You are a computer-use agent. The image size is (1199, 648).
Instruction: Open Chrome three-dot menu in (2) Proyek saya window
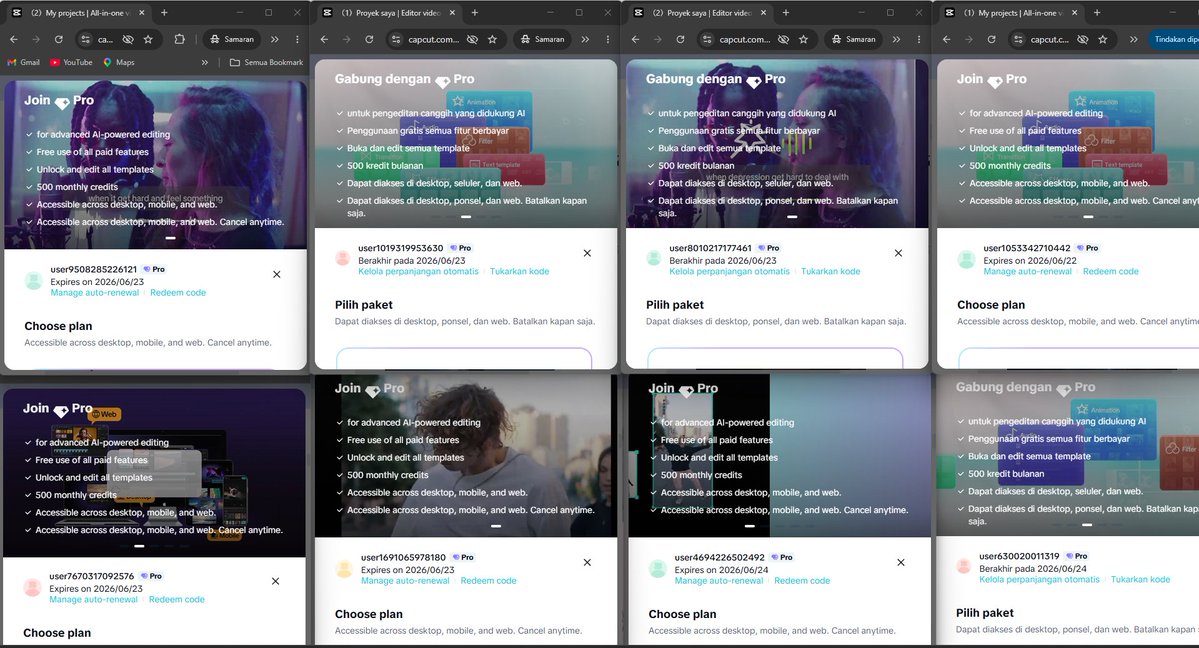(919, 39)
